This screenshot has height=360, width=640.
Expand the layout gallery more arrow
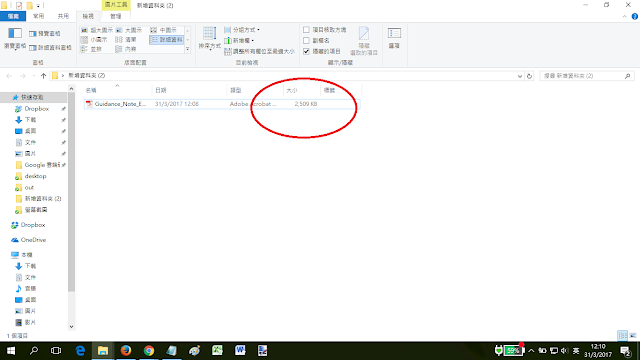click(188, 49)
